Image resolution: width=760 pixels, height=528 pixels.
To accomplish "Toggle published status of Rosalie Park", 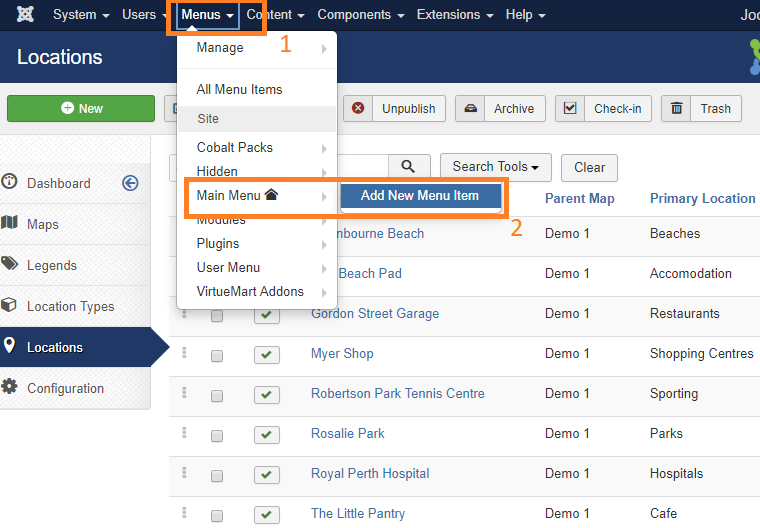I will (x=267, y=435).
